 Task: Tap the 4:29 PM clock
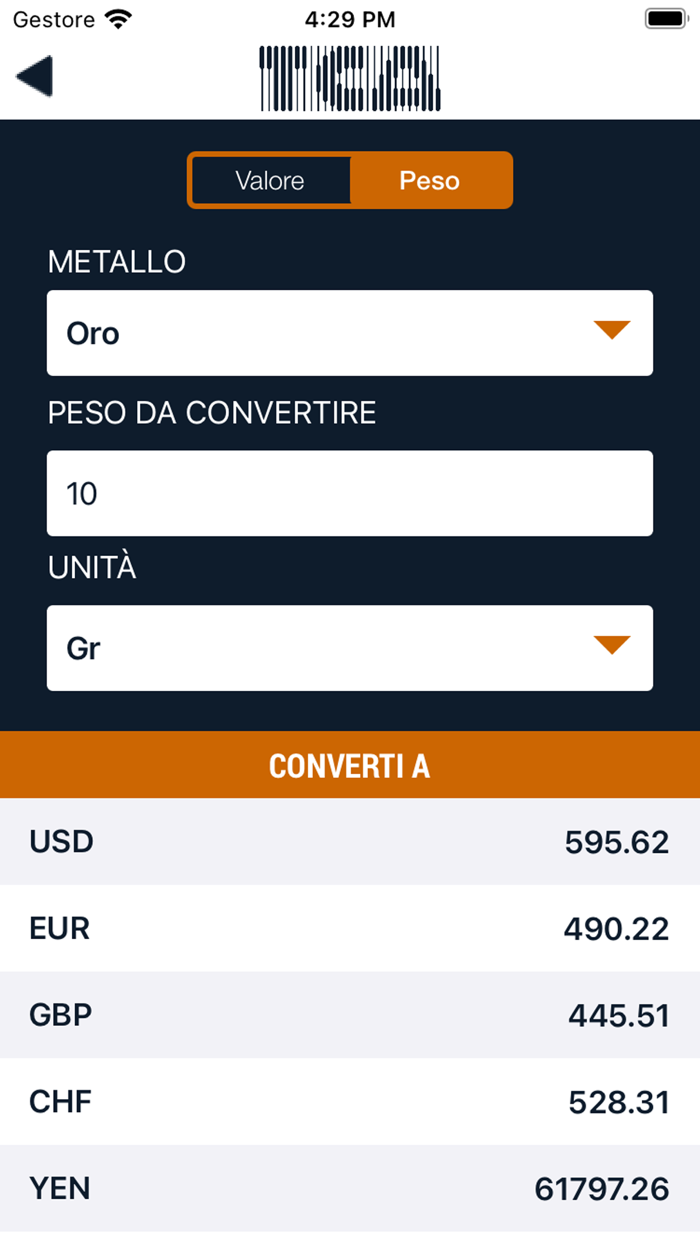(350, 19)
